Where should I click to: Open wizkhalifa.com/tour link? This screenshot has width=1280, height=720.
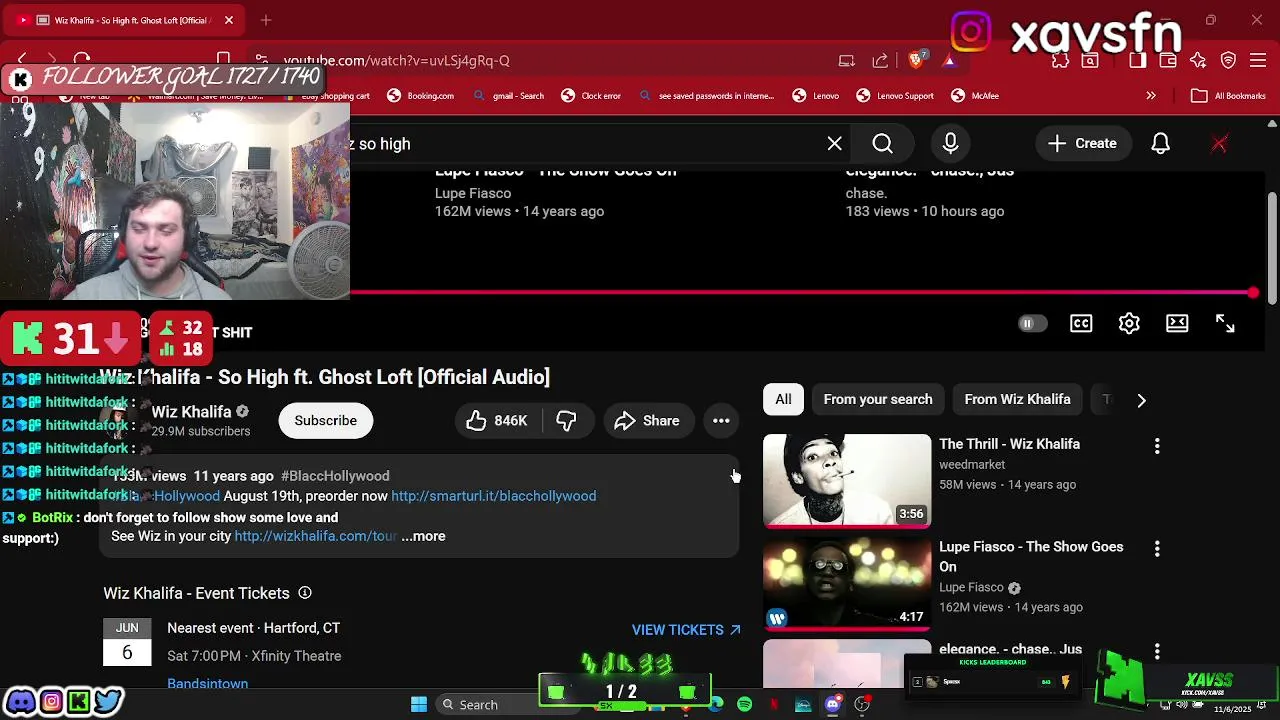tap(316, 536)
